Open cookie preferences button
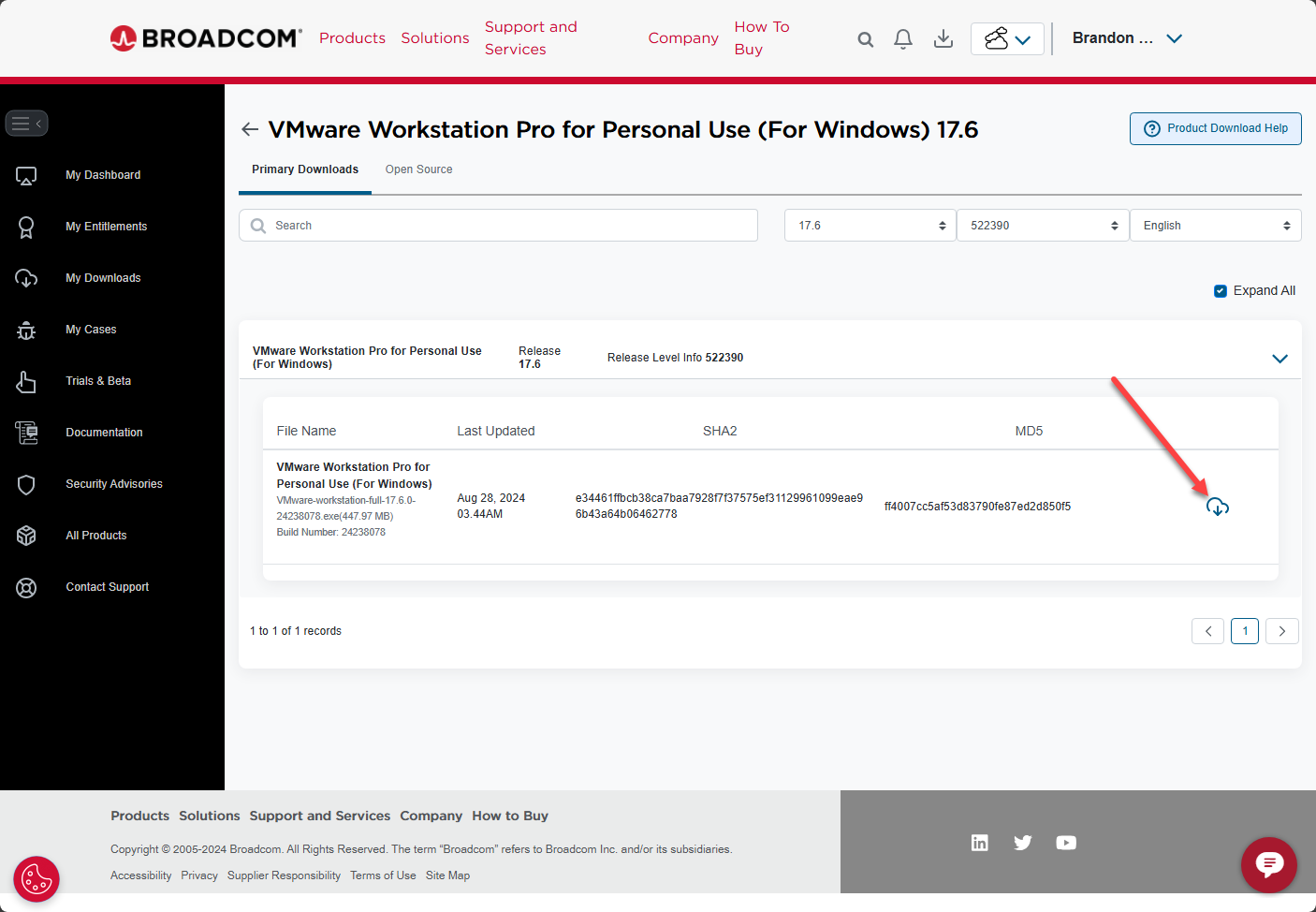 tap(37, 879)
